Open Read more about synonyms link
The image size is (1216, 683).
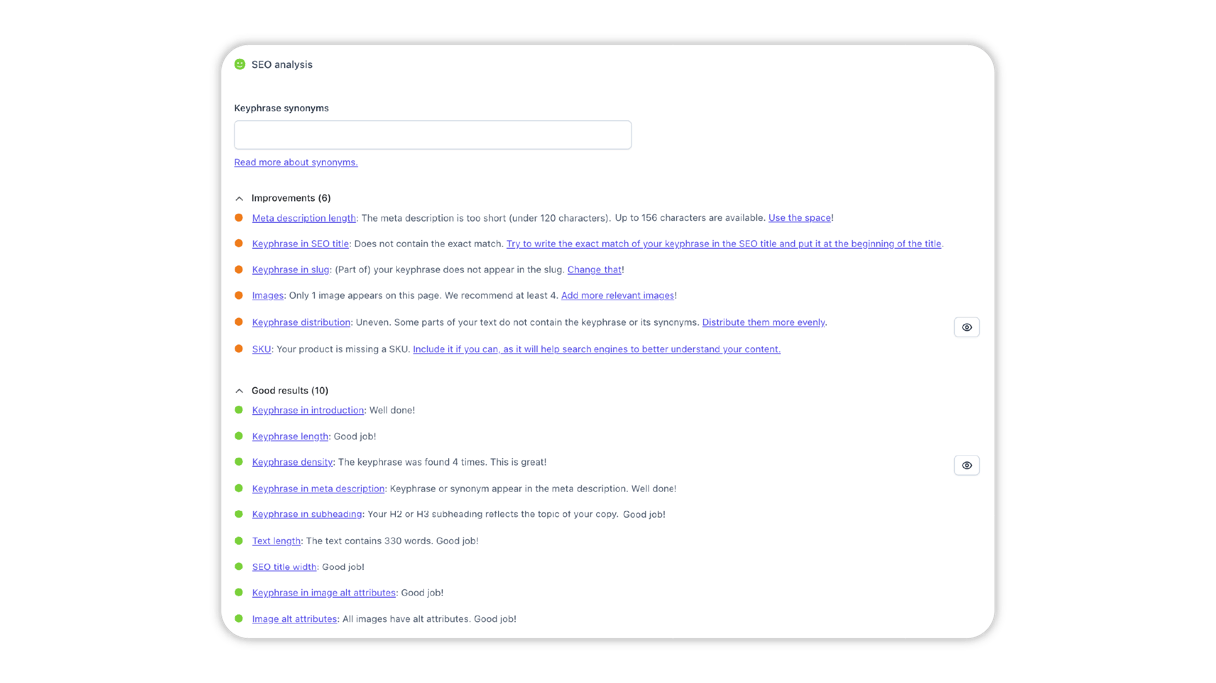tap(295, 162)
